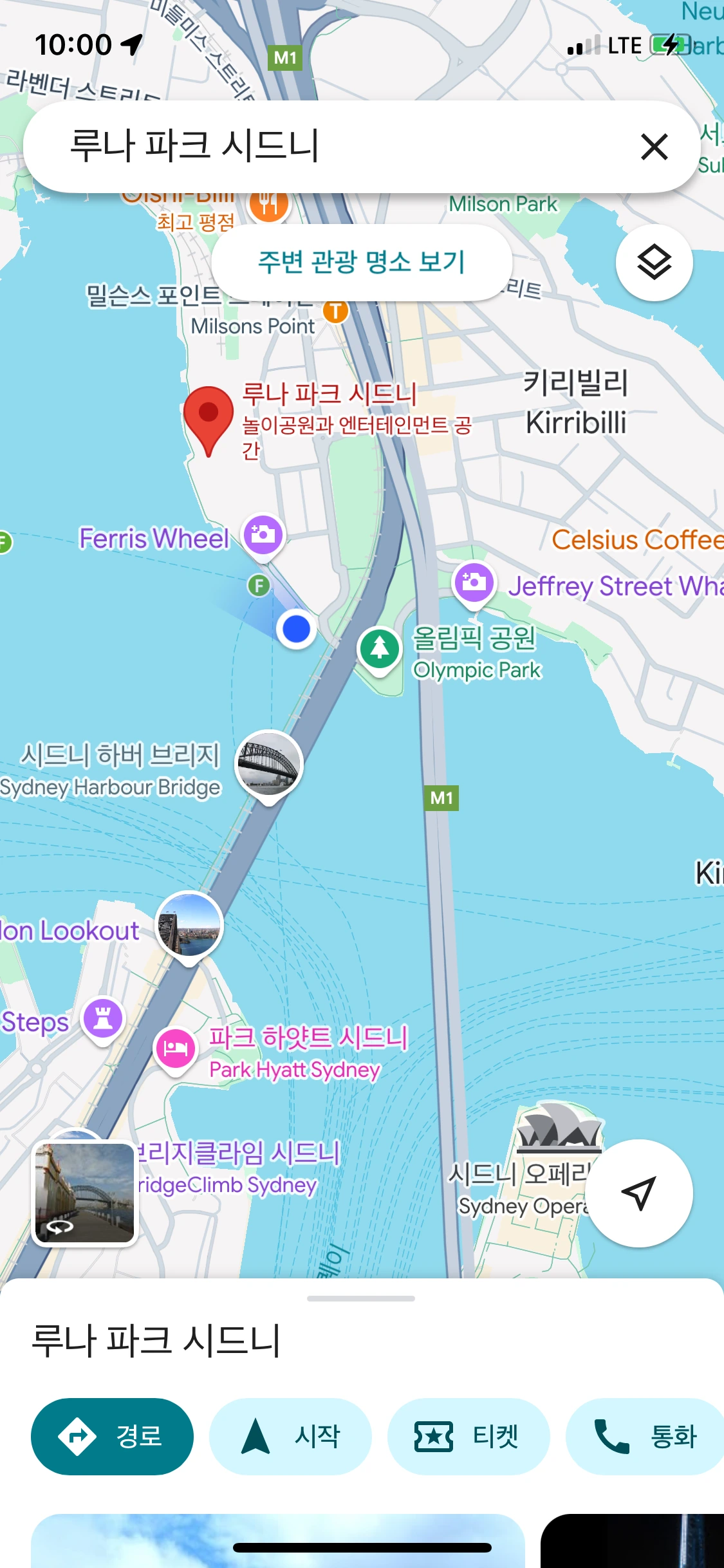Tap the 주변 관광 명소 보기 chip
724x1568 pixels.
tap(362, 262)
